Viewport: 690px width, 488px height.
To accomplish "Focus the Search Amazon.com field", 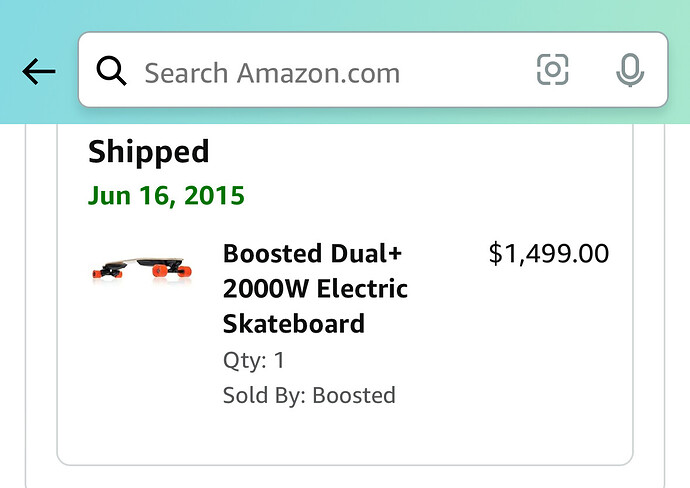I will point(330,72).
